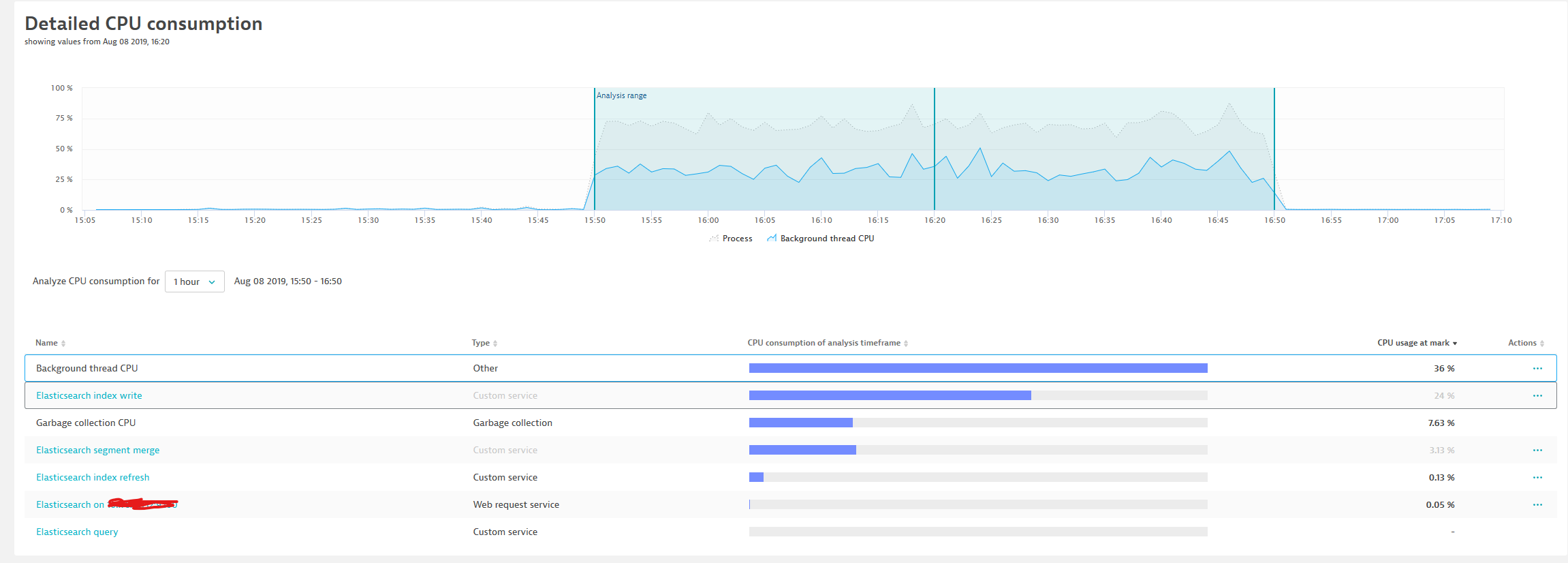Click the 16:20 analysis mark line

(x=935, y=149)
